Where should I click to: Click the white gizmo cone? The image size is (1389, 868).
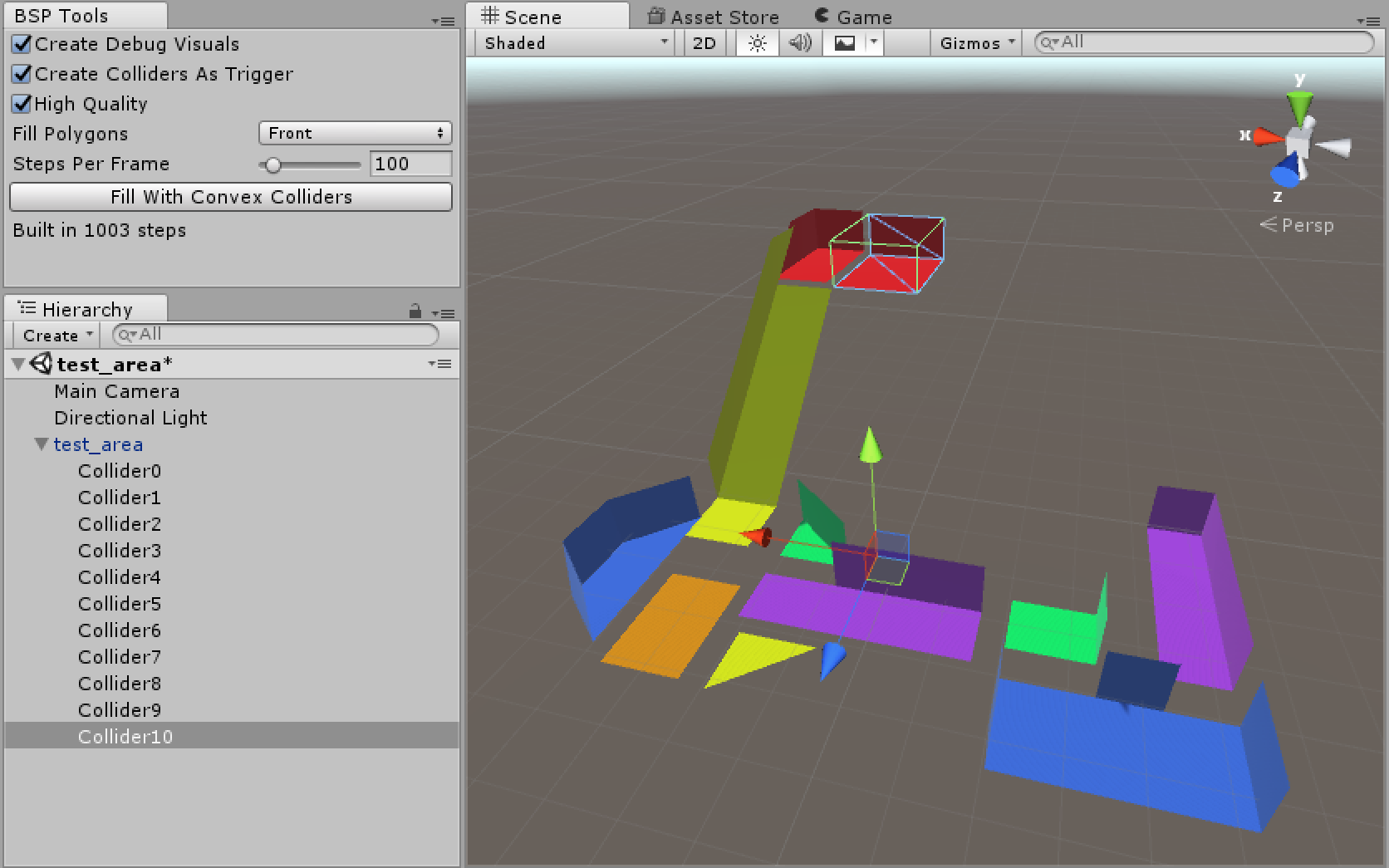click(1333, 147)
